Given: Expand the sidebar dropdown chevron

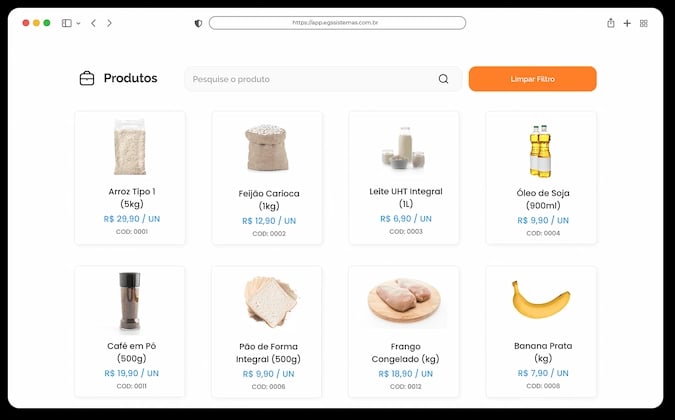Looking at the screenshot, I should pos(78,24).
